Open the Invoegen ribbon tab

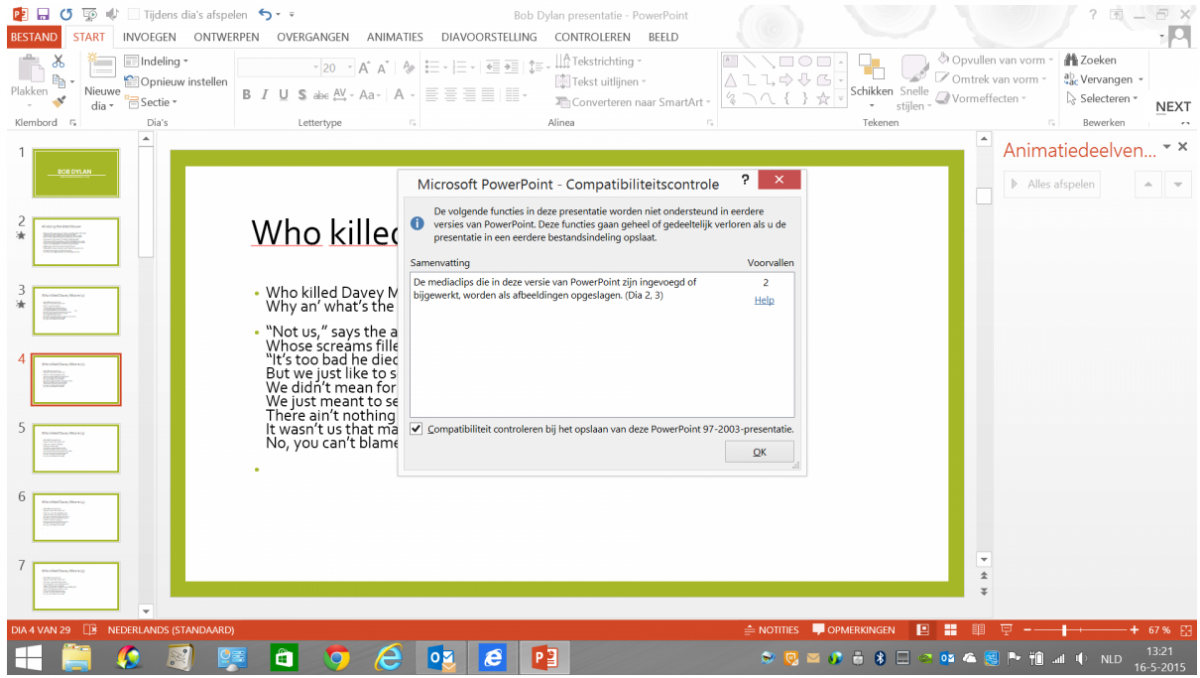(149, 37)
